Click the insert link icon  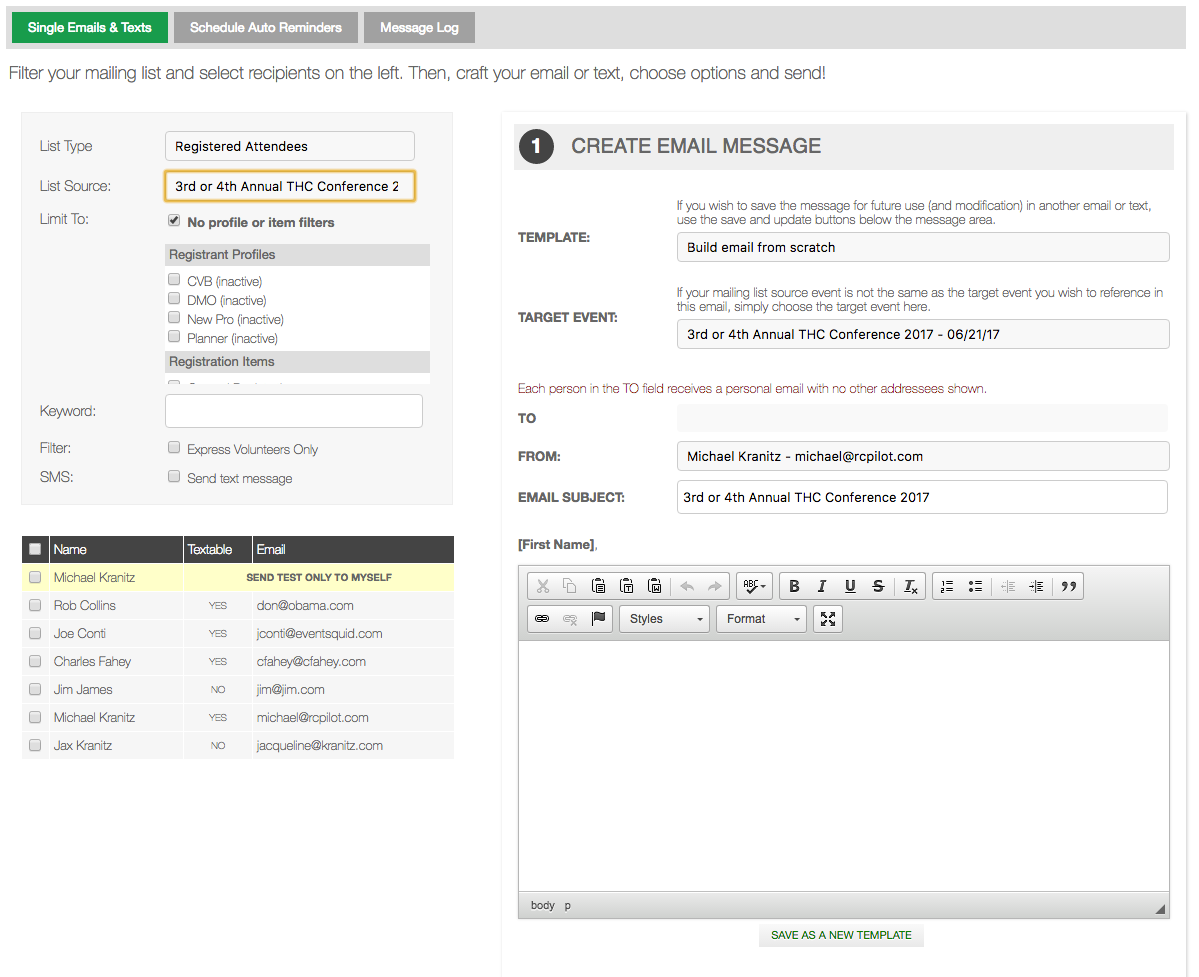point(542,619)
